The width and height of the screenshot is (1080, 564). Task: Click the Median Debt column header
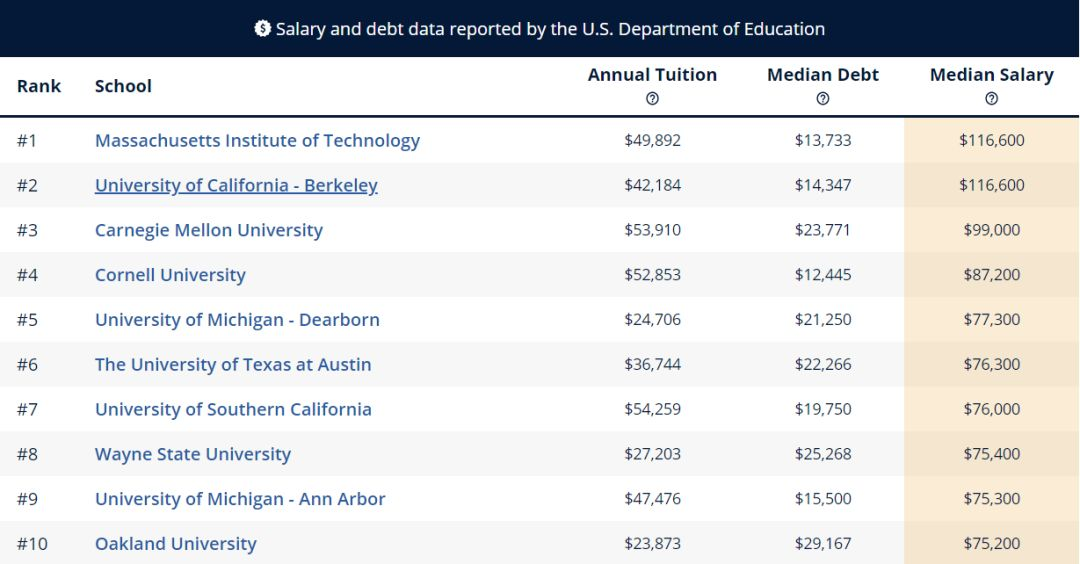click(x=822, y=75)
